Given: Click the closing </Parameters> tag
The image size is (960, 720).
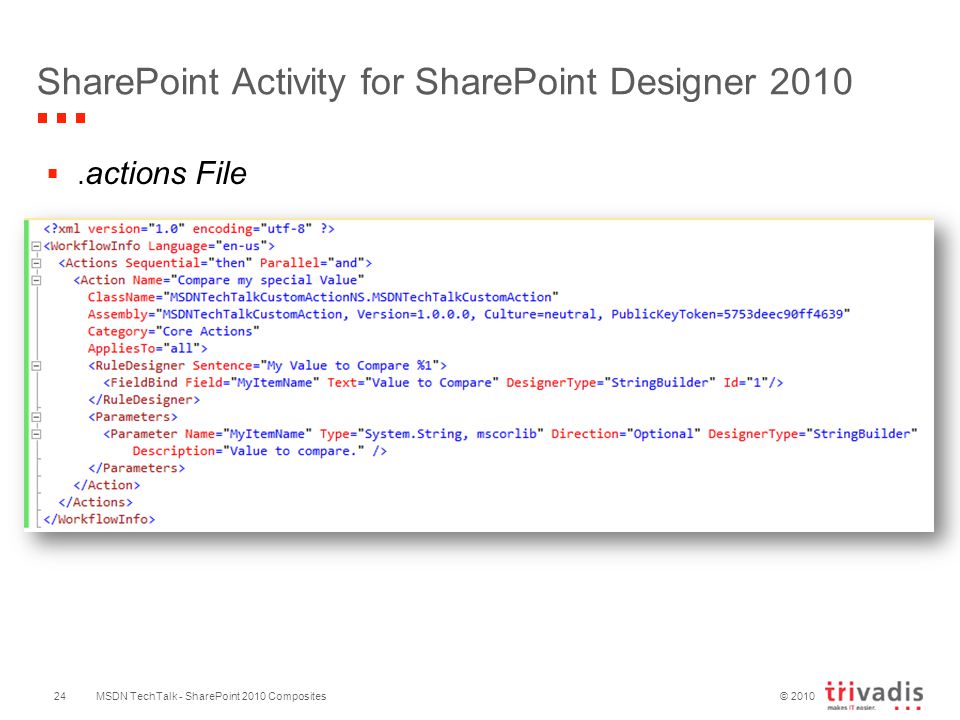Looking at the screenshot, I should click(x=137, y=468).
